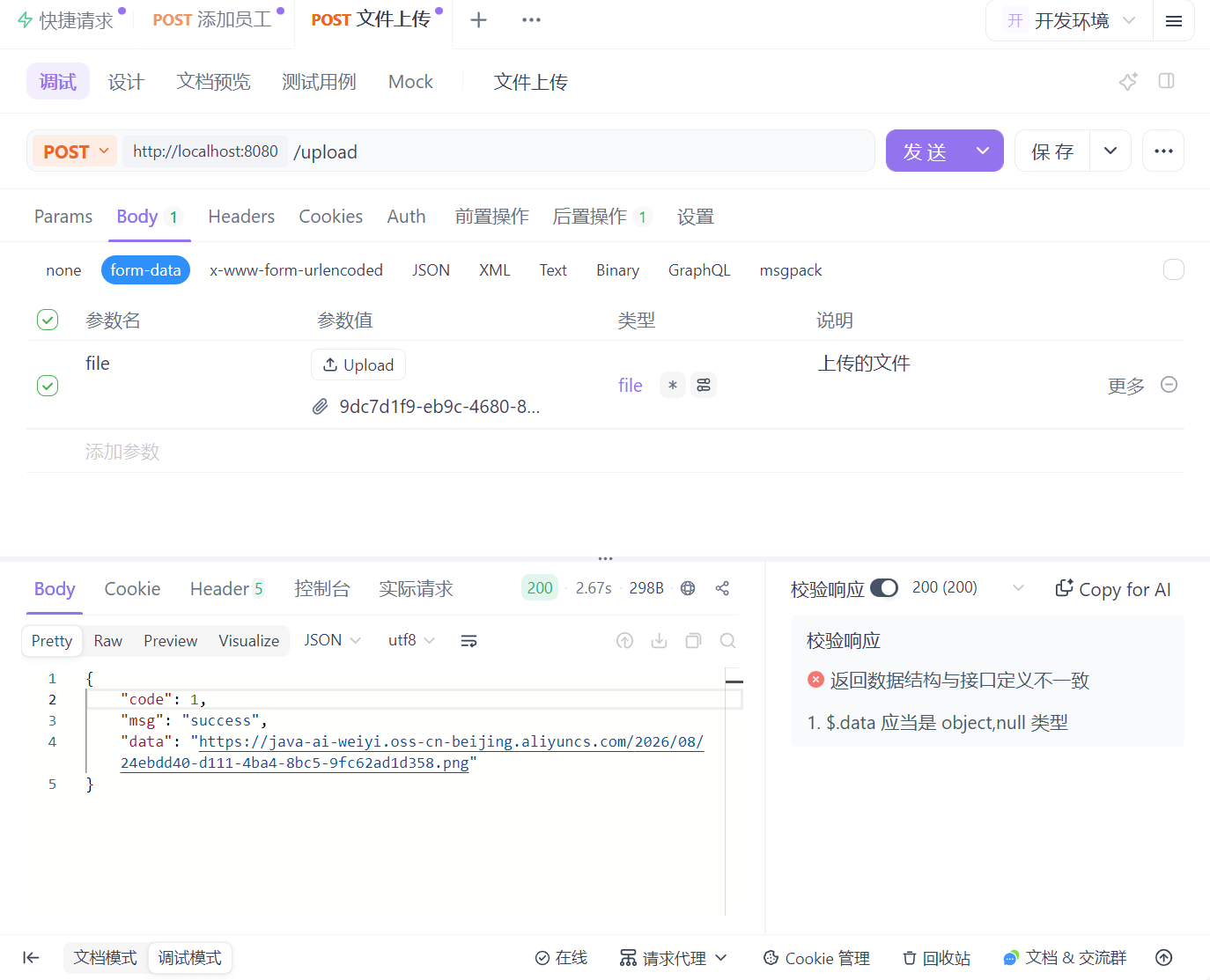This screenshot has height=980, width=1210.
Task: Toggle the required asterisk icon for file
Action: pos(673,385)
